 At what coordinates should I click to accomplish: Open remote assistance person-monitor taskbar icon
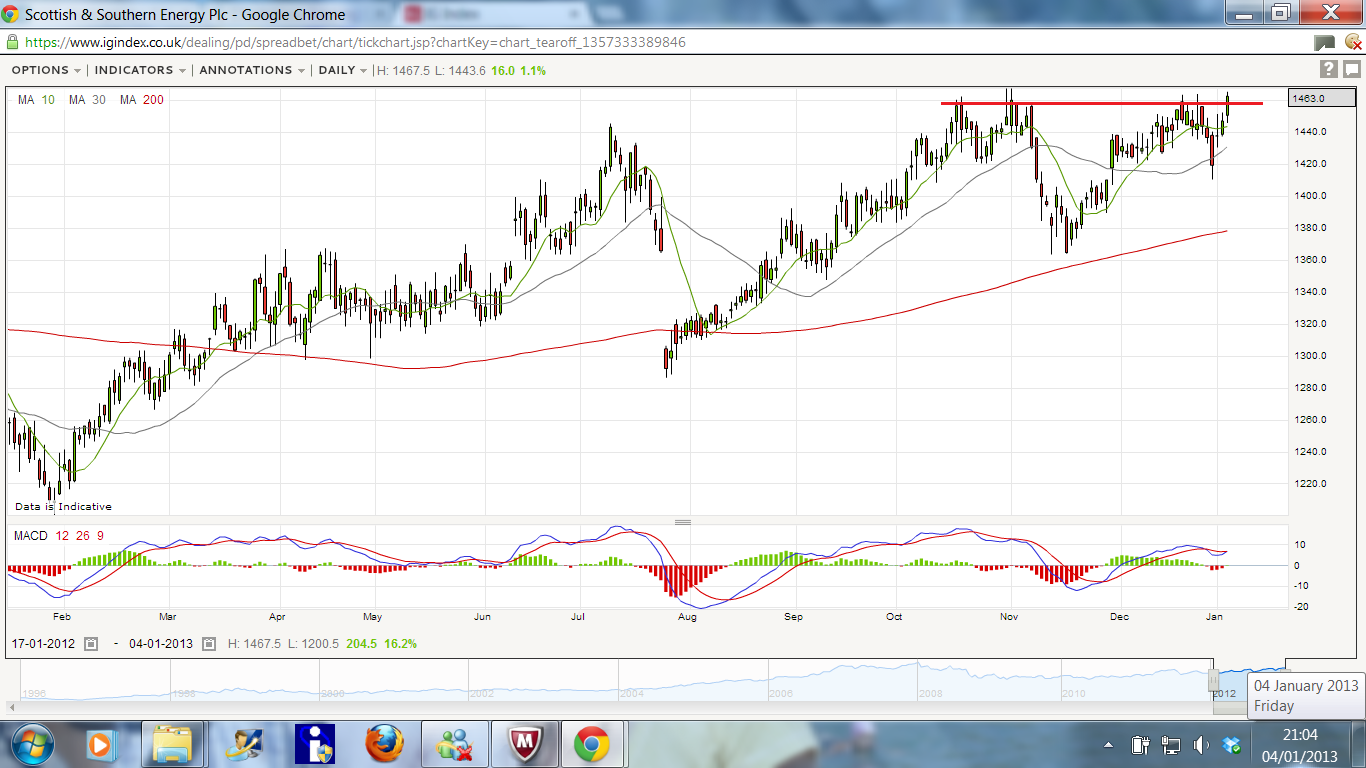click(x=244, y=744)
